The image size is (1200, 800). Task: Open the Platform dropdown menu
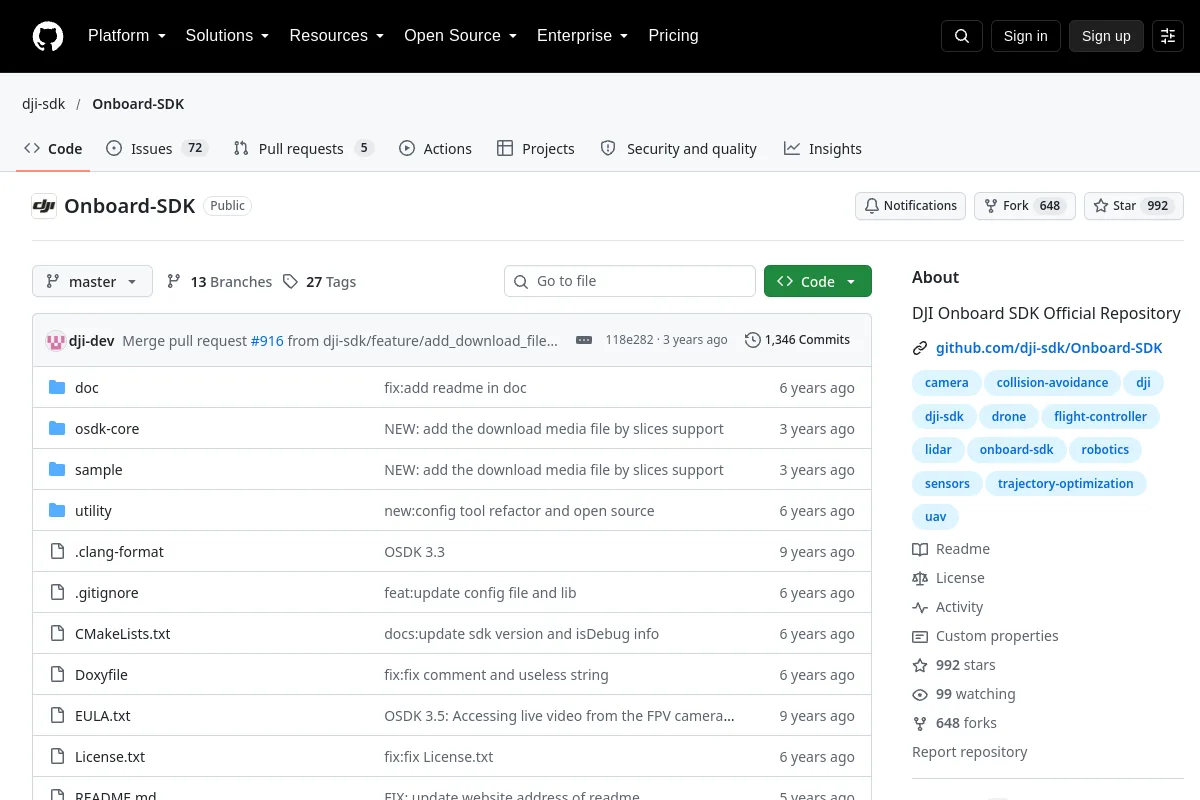(126, 36)
